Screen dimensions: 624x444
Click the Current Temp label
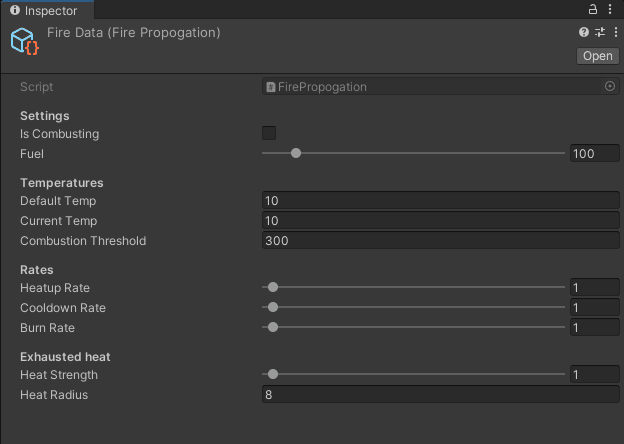point(58,221)
